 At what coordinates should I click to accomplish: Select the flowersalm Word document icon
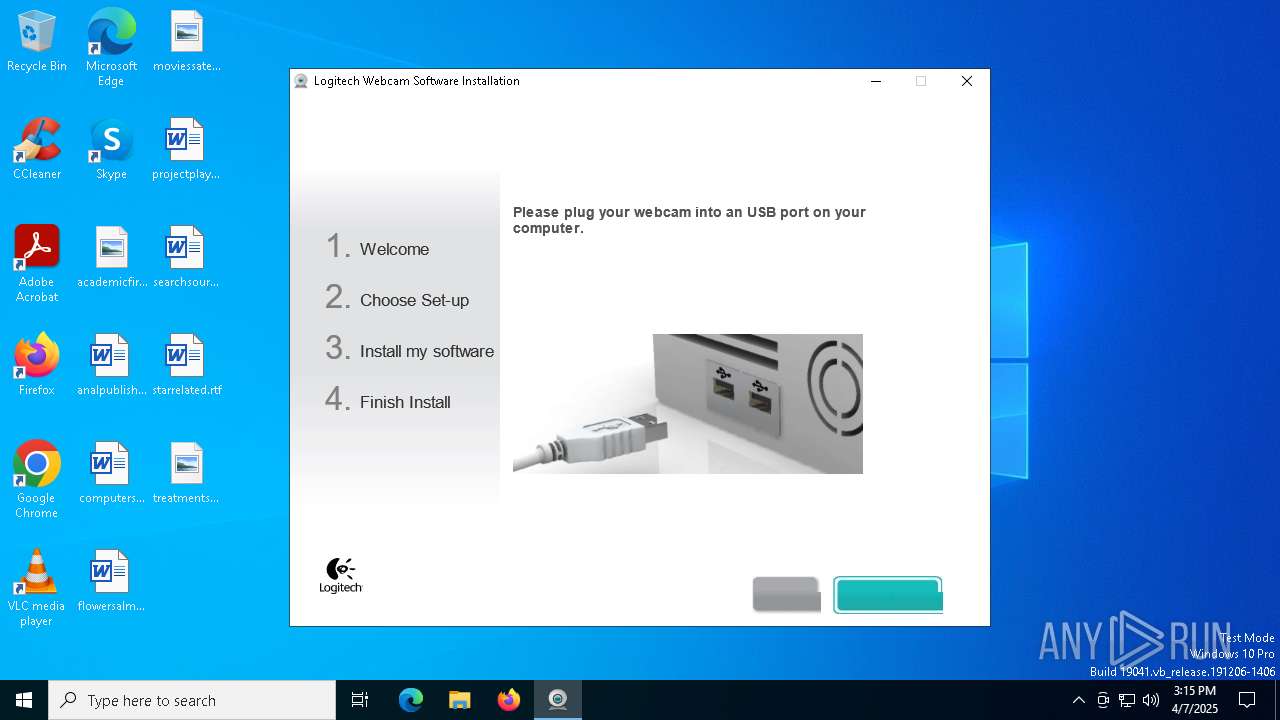pyautogui.click(x=111, y=582)
